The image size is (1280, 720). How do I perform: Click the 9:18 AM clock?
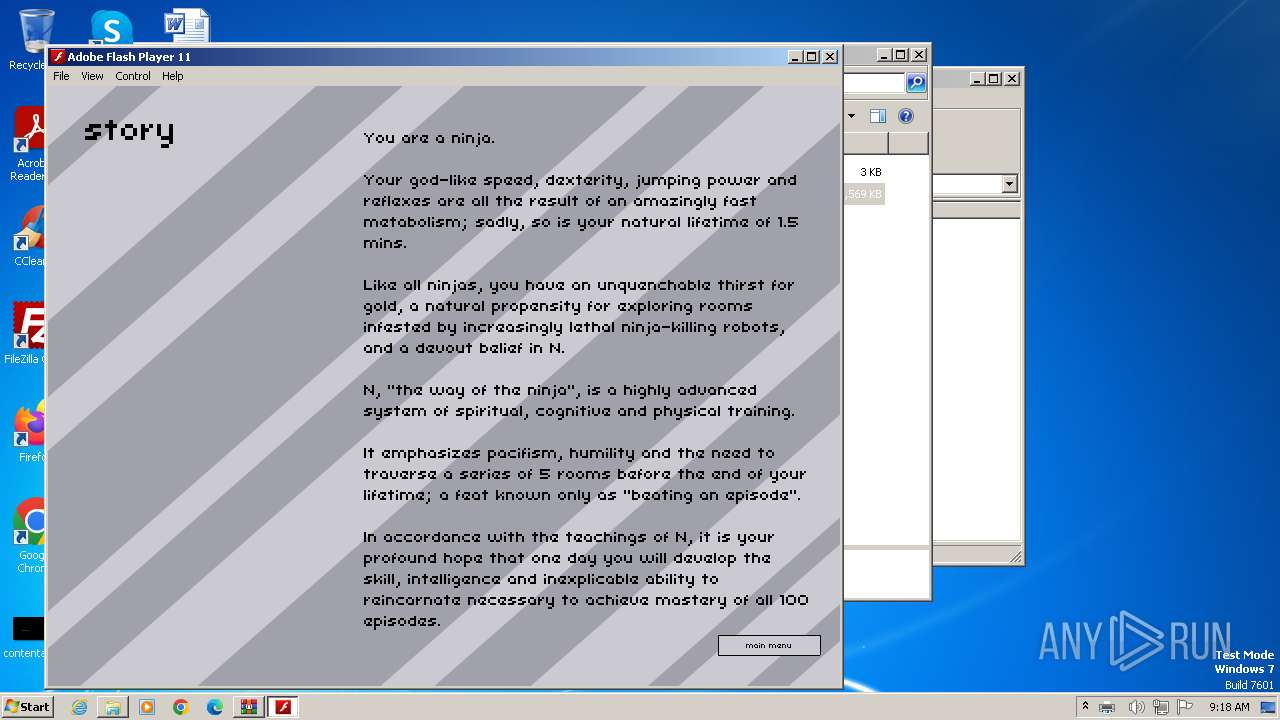(1229, 707)
